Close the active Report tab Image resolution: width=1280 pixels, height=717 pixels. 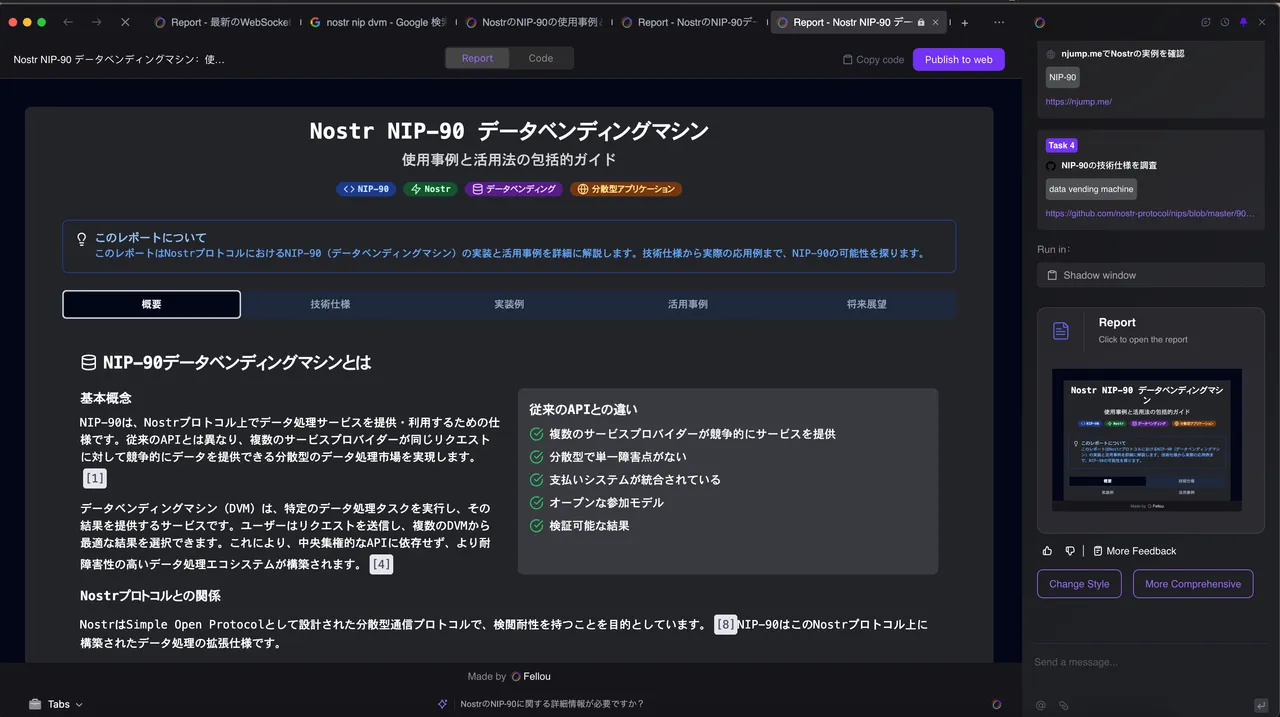point(936,22)
